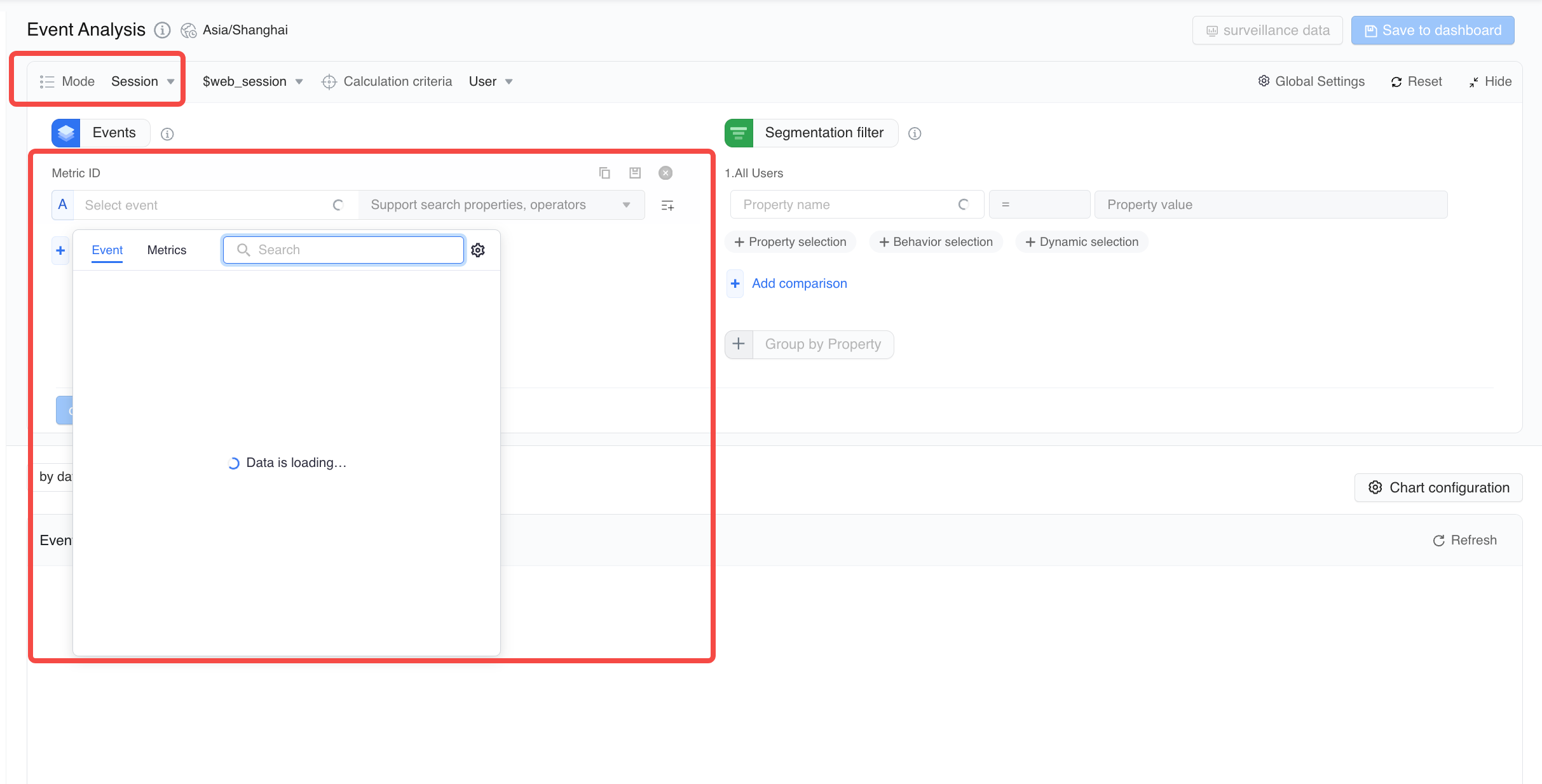Click the save metric icon
The width and height of the screenshot is (1542, 784).
click(x=635, y=173)
